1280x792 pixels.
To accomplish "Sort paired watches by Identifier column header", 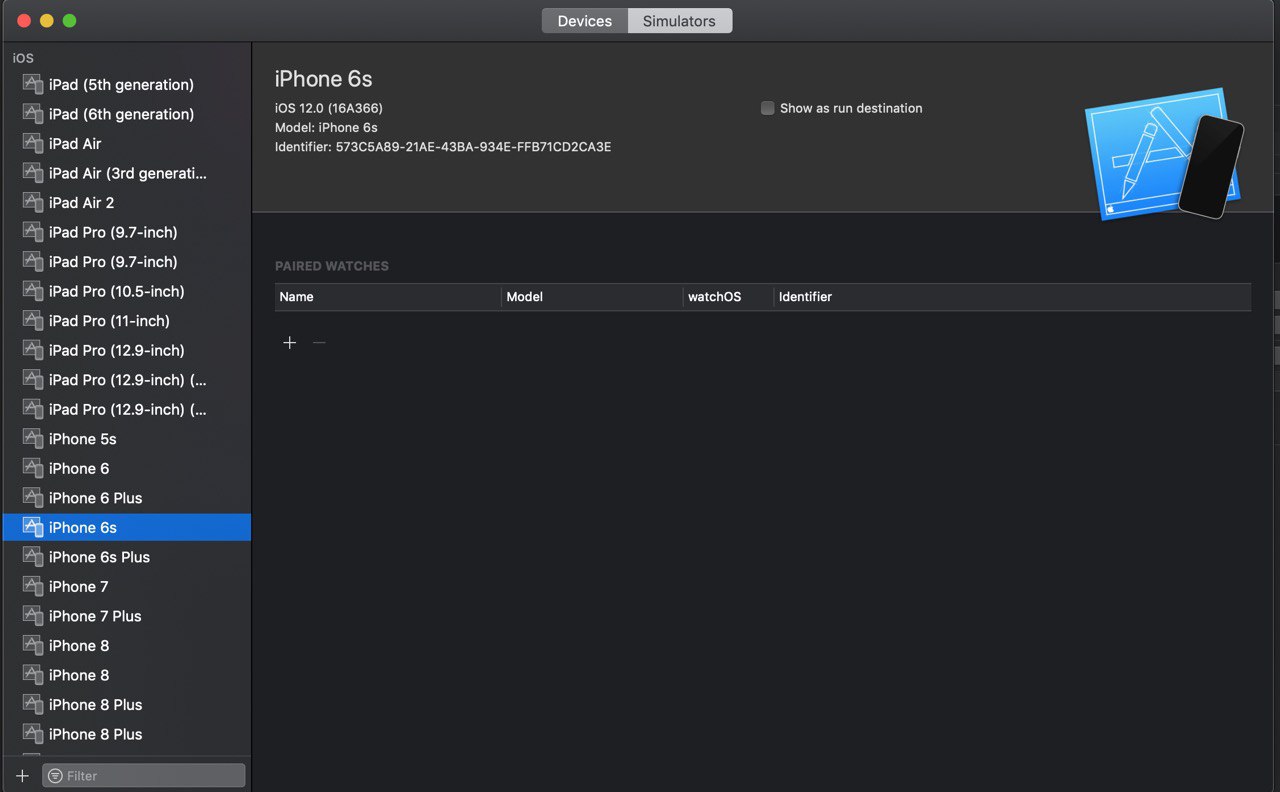I will click(1012, 297).
